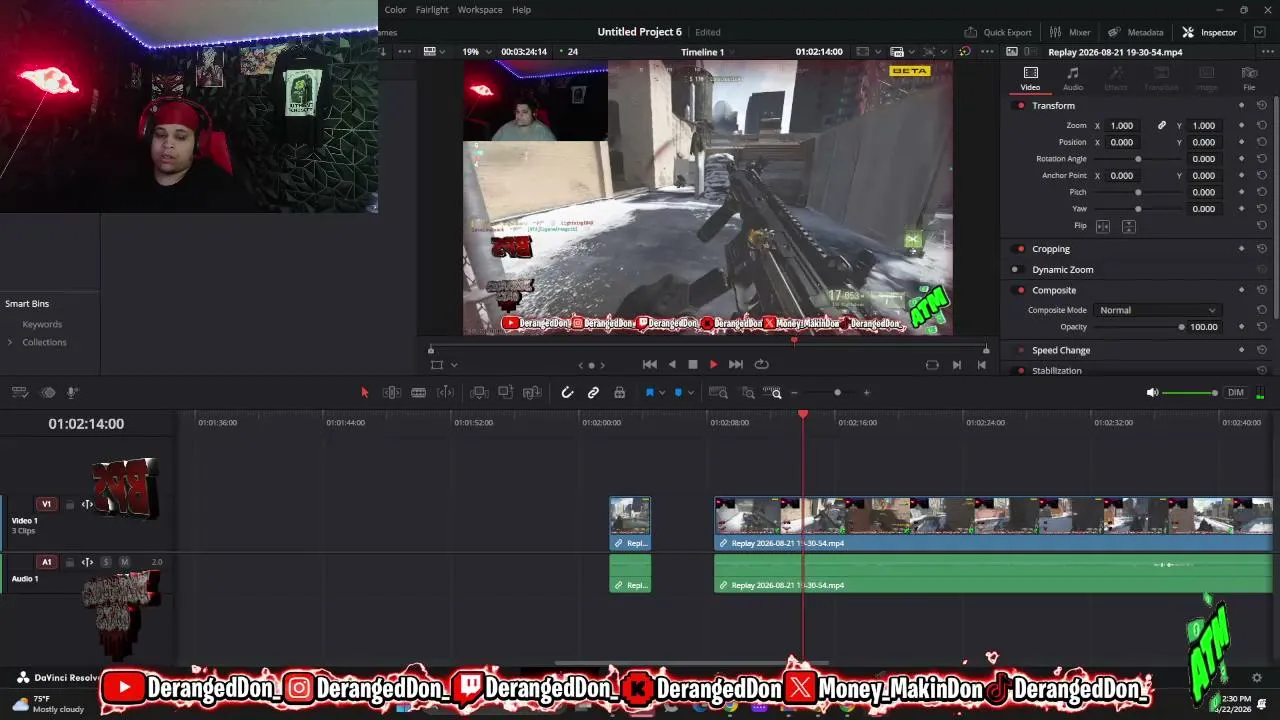
Task: Open viewer zoom 19% dropdown
Action: [476, 52]
